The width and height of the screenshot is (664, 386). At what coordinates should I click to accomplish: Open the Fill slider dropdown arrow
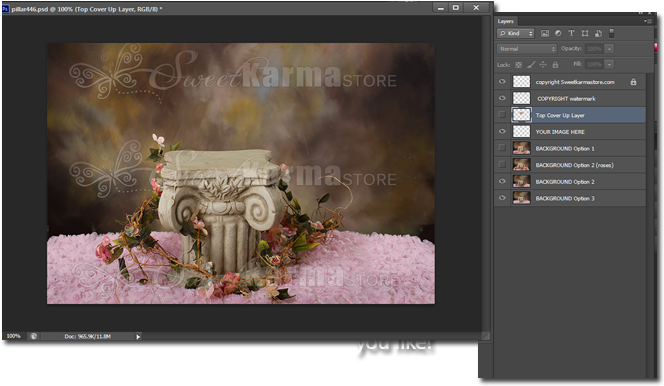pyautogui.click(x=609, y=65)
